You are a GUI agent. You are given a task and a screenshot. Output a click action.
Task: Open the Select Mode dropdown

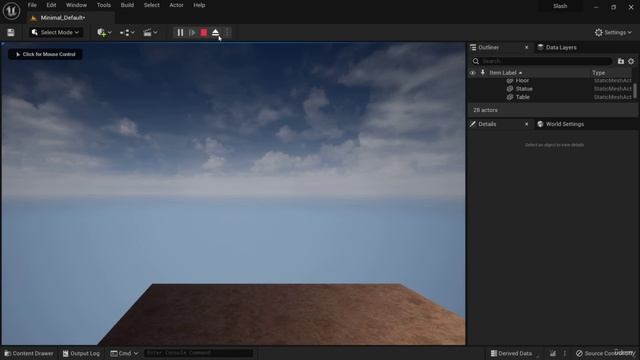coord(56,32)
